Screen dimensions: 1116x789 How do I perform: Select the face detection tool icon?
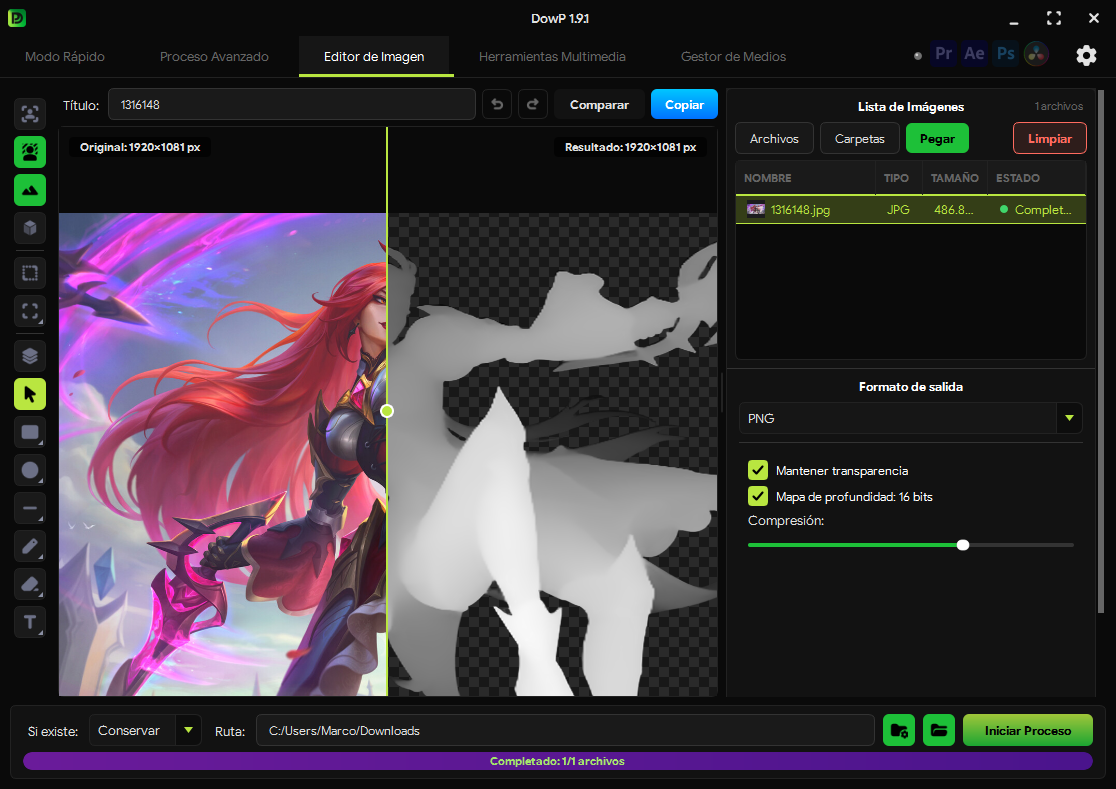30,114
